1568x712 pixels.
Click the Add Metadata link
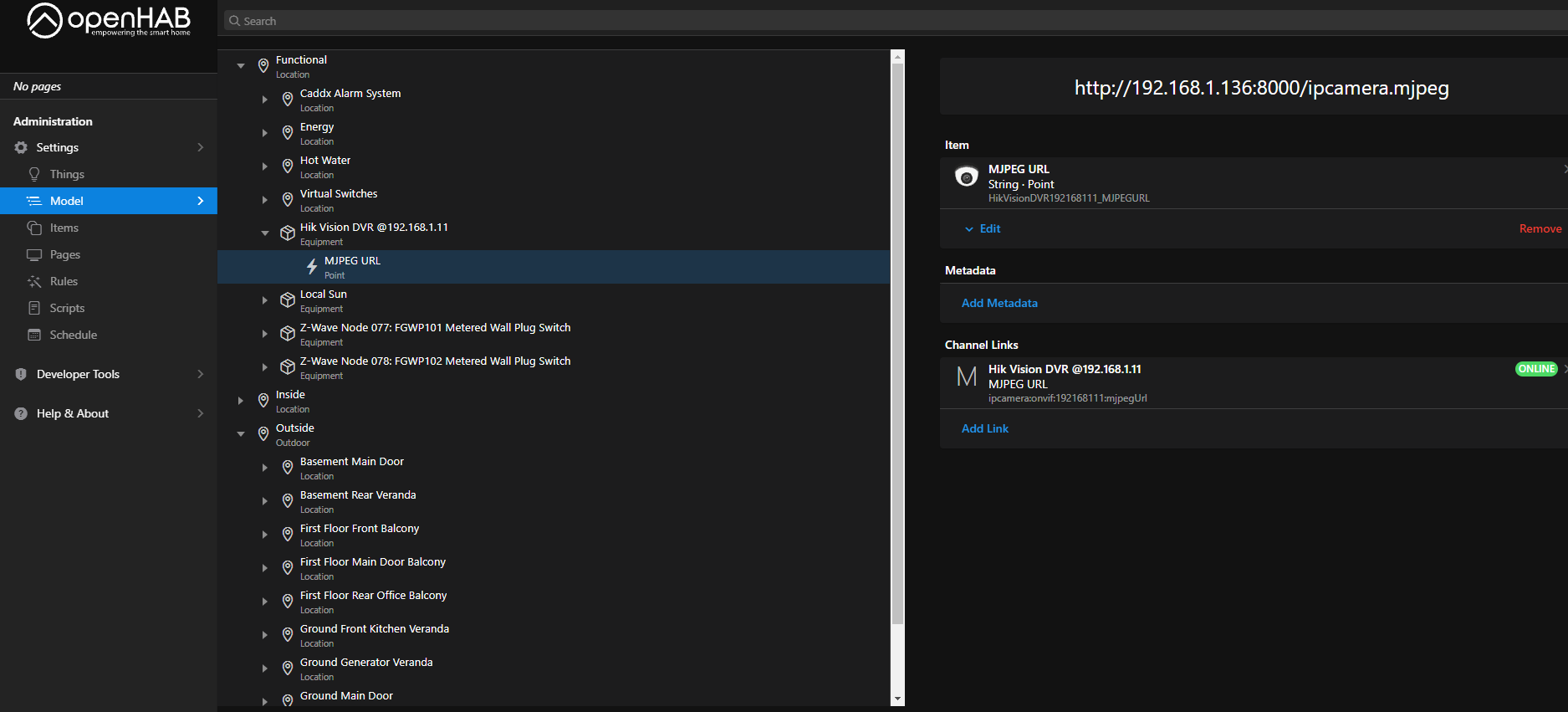(x=999, y=303)
